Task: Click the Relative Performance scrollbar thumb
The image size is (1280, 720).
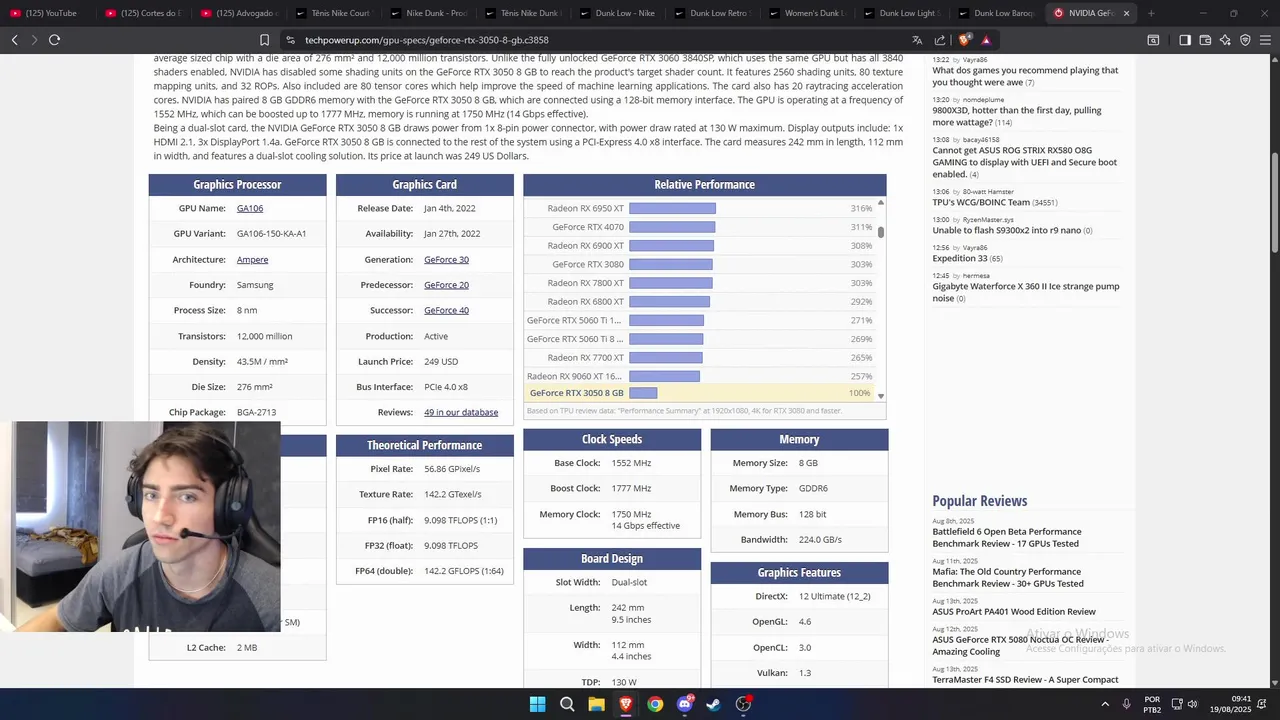Action: 881,232
